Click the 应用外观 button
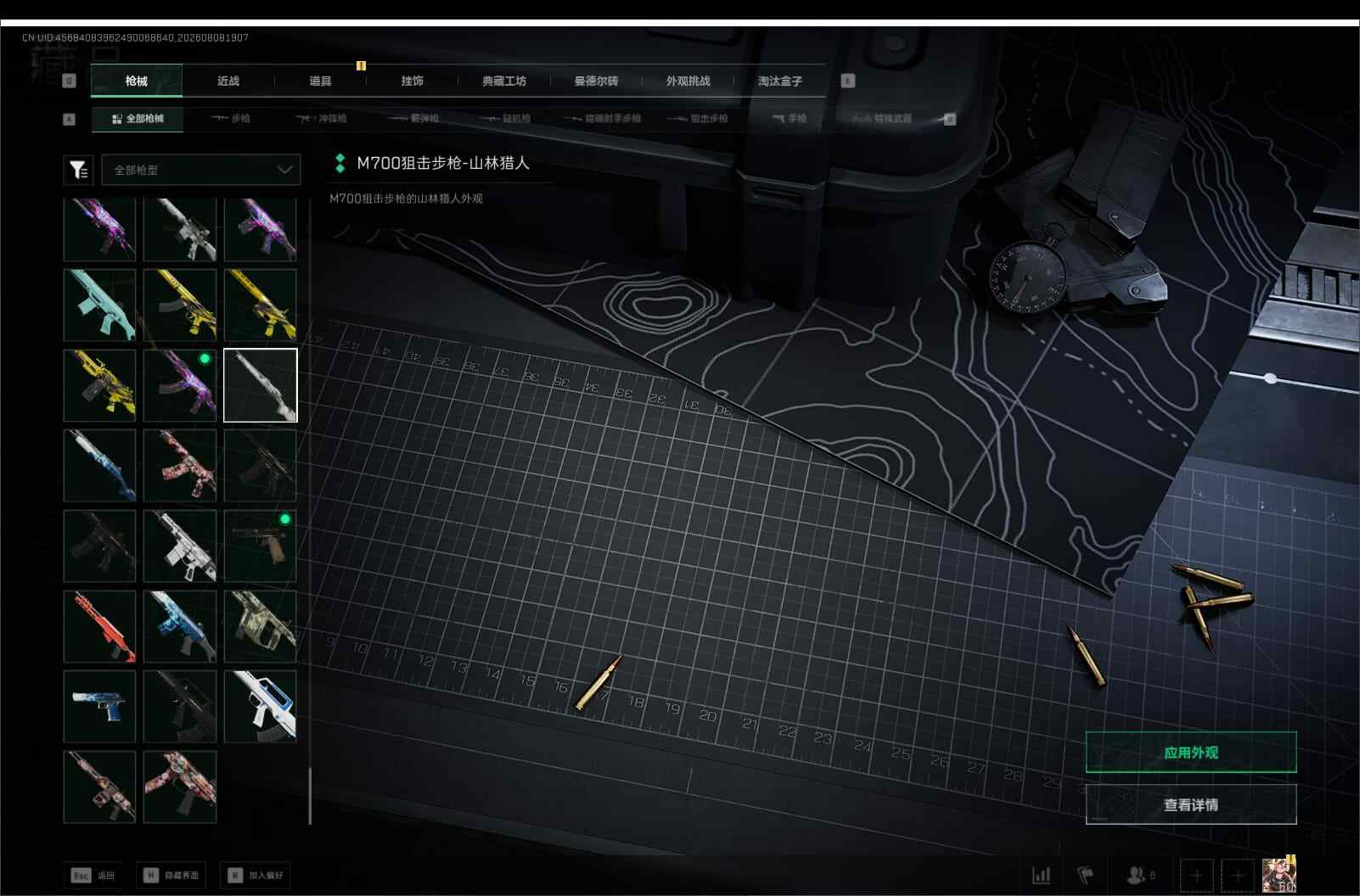Viewport: 1360px width, 896px height. [1191, 753]
